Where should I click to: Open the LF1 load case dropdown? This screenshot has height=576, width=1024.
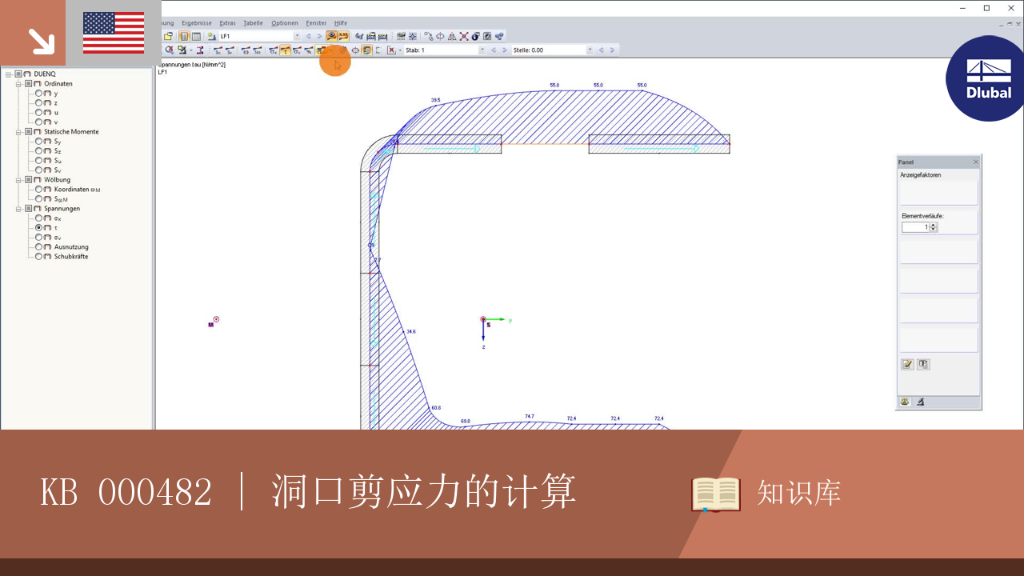click(297, 37)
